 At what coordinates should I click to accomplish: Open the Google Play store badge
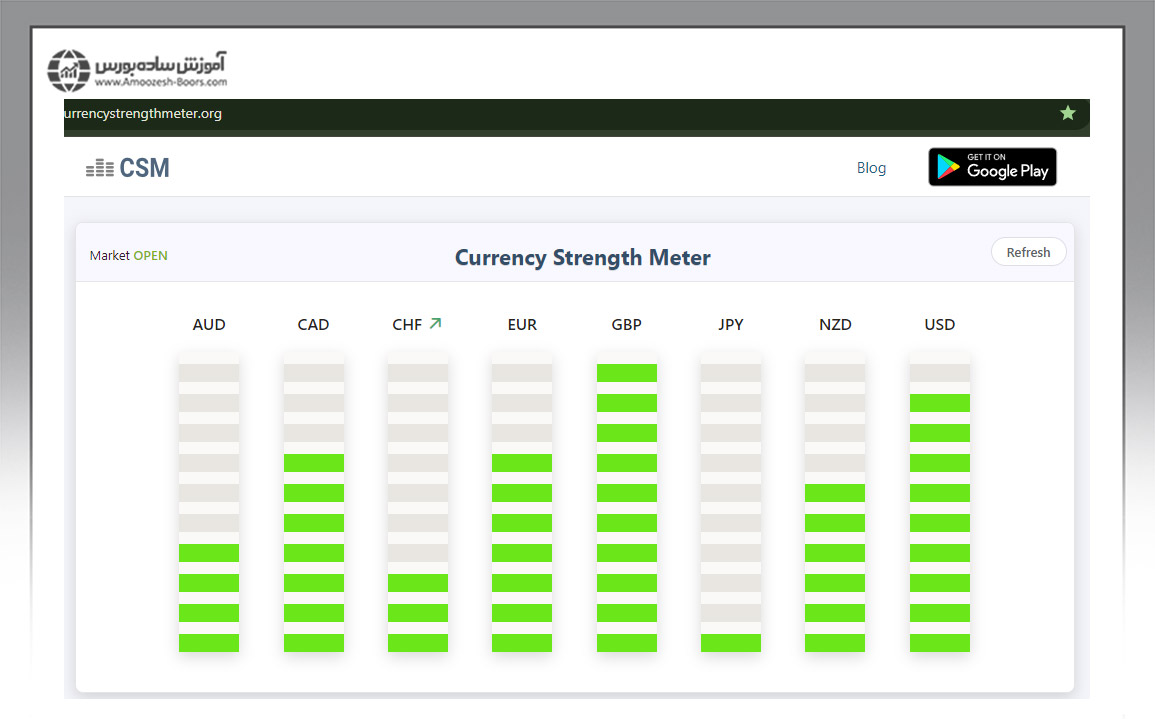point(992,167)
